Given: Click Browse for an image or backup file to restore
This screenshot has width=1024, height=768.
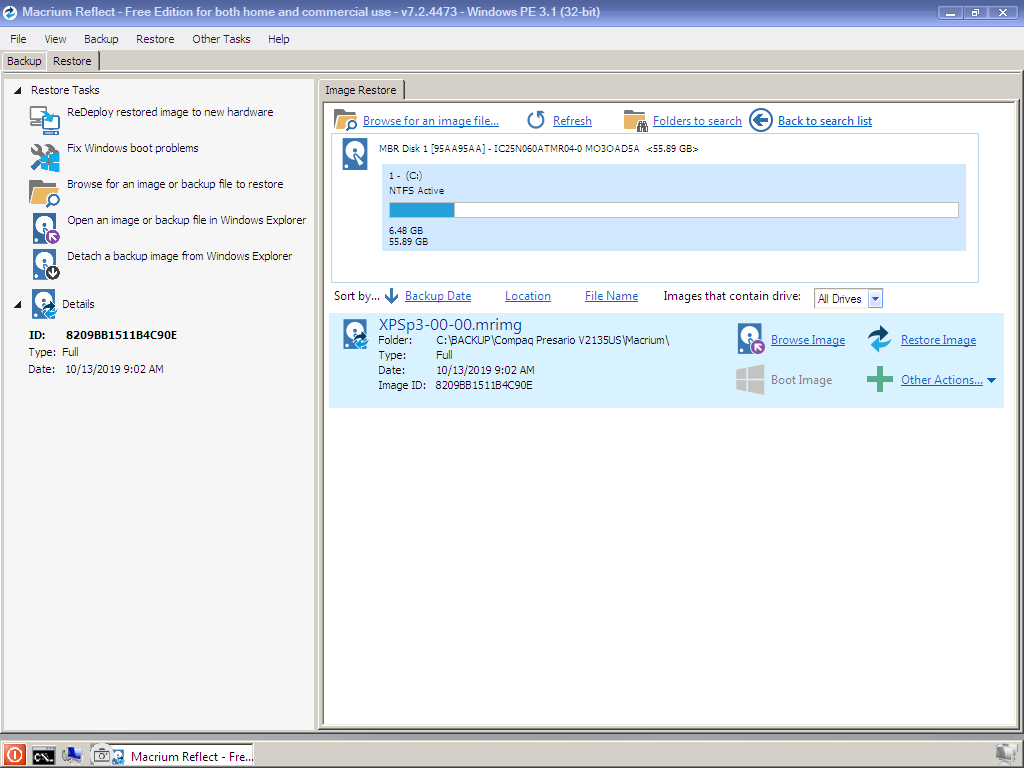Looking at the screenshot, I should [x=175, y=184].
